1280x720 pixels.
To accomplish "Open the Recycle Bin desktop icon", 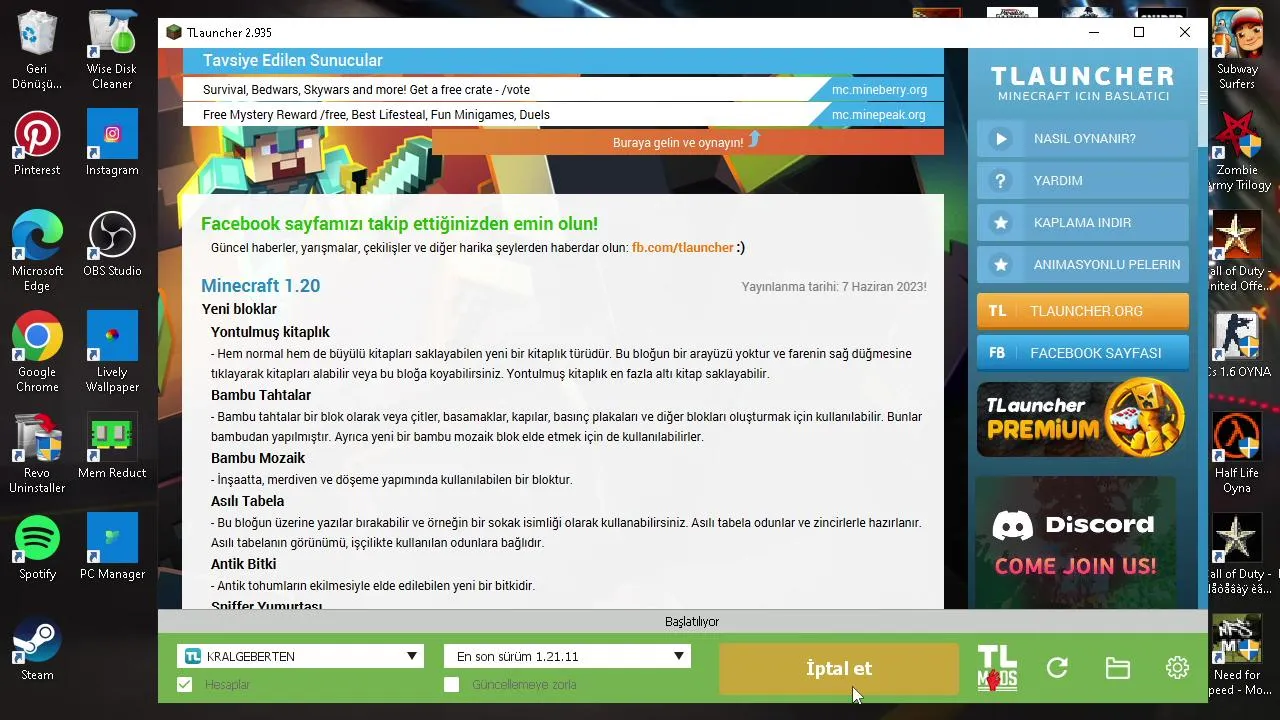I will coord(37,49).
